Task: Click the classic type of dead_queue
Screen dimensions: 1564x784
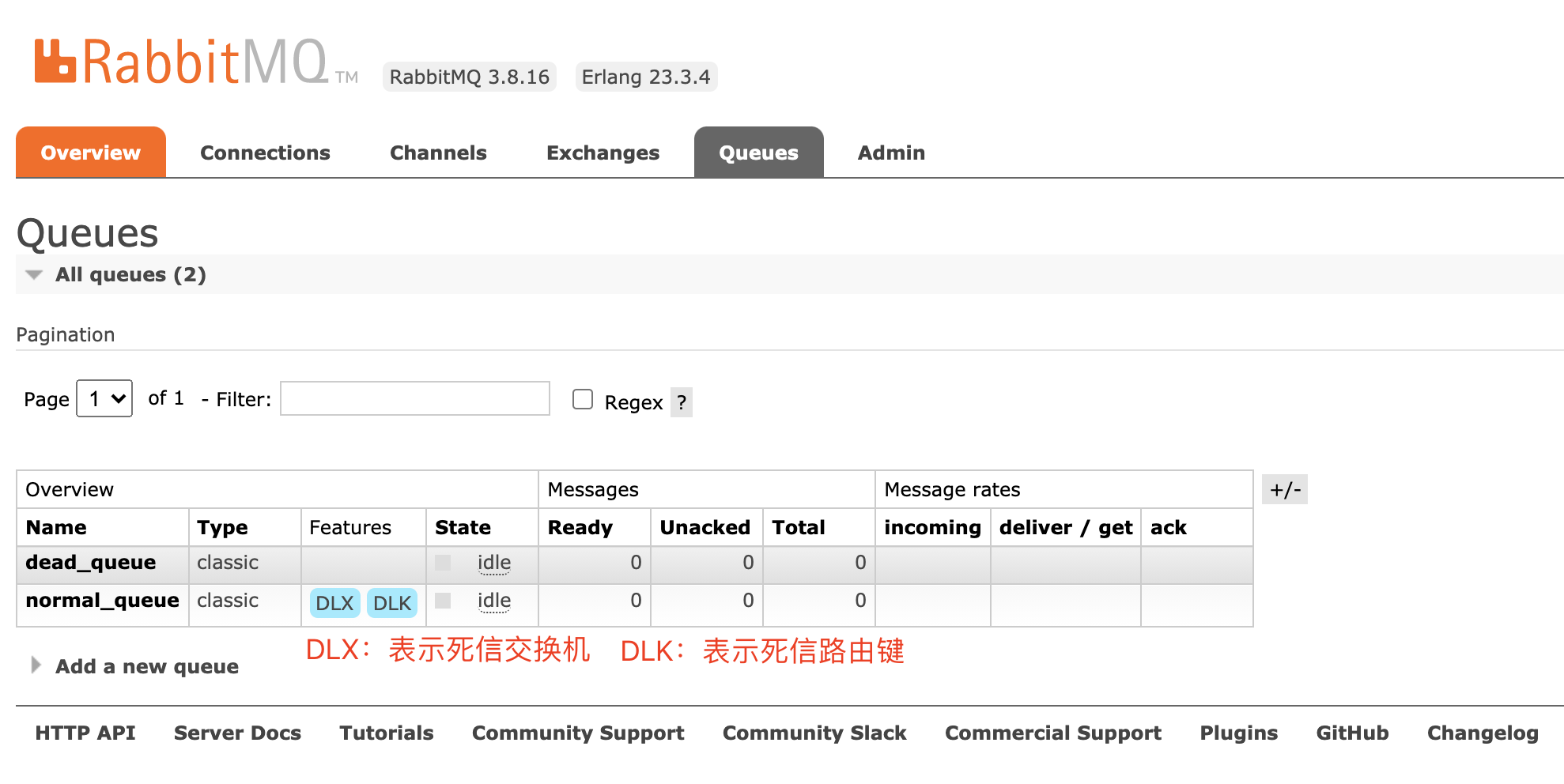Action: pyautogui.click(x=228, y=562)
